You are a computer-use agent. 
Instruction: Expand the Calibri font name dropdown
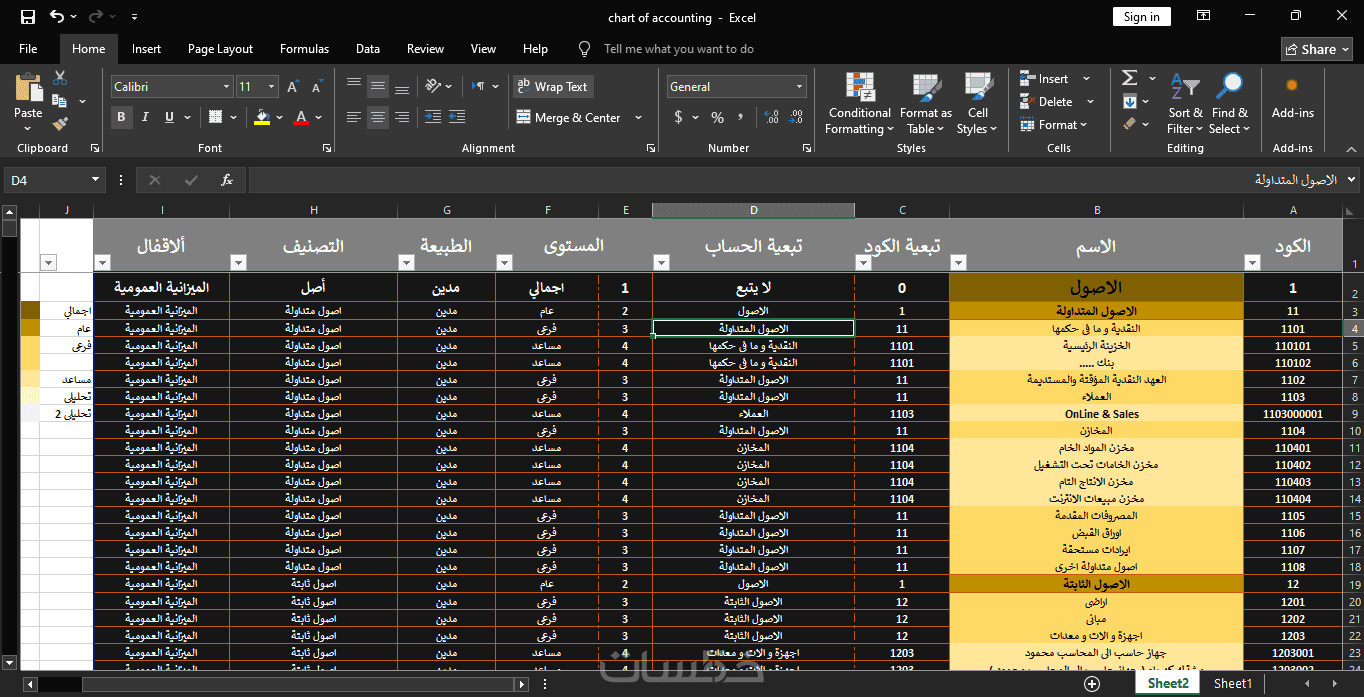click(x=226, y=87)
